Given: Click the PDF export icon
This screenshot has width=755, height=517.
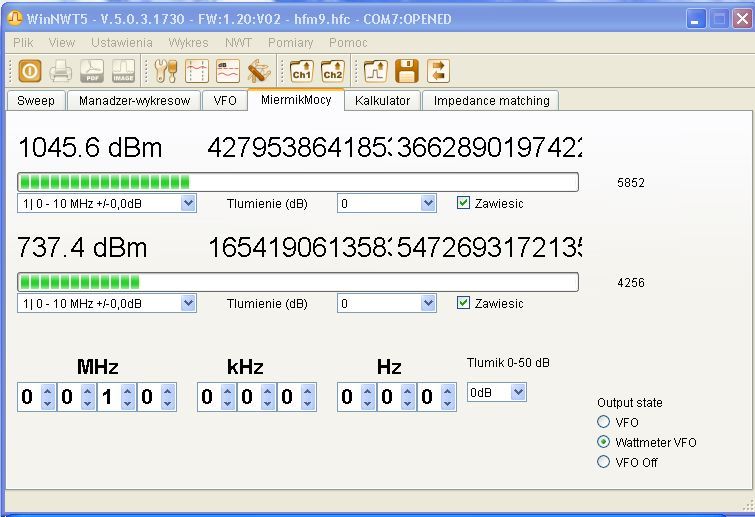Looking at the screenshot, I should pos(92,71).
